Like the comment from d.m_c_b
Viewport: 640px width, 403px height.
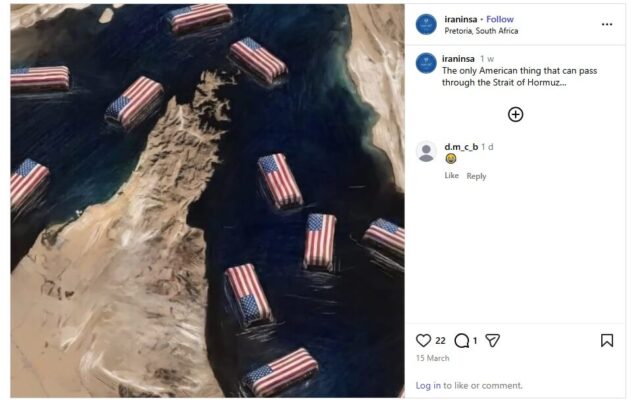click(451, 176)
